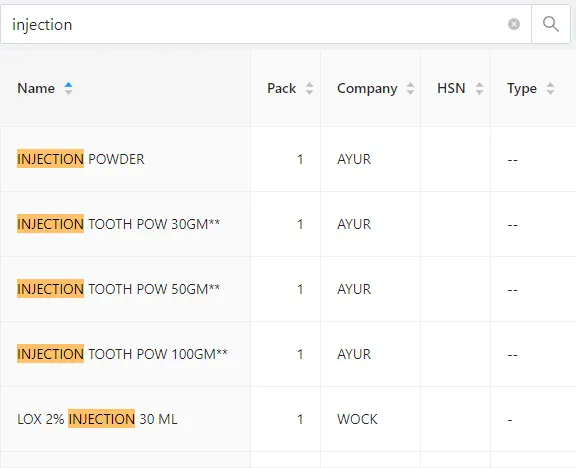Click WOCK company cell

[357, 419]
